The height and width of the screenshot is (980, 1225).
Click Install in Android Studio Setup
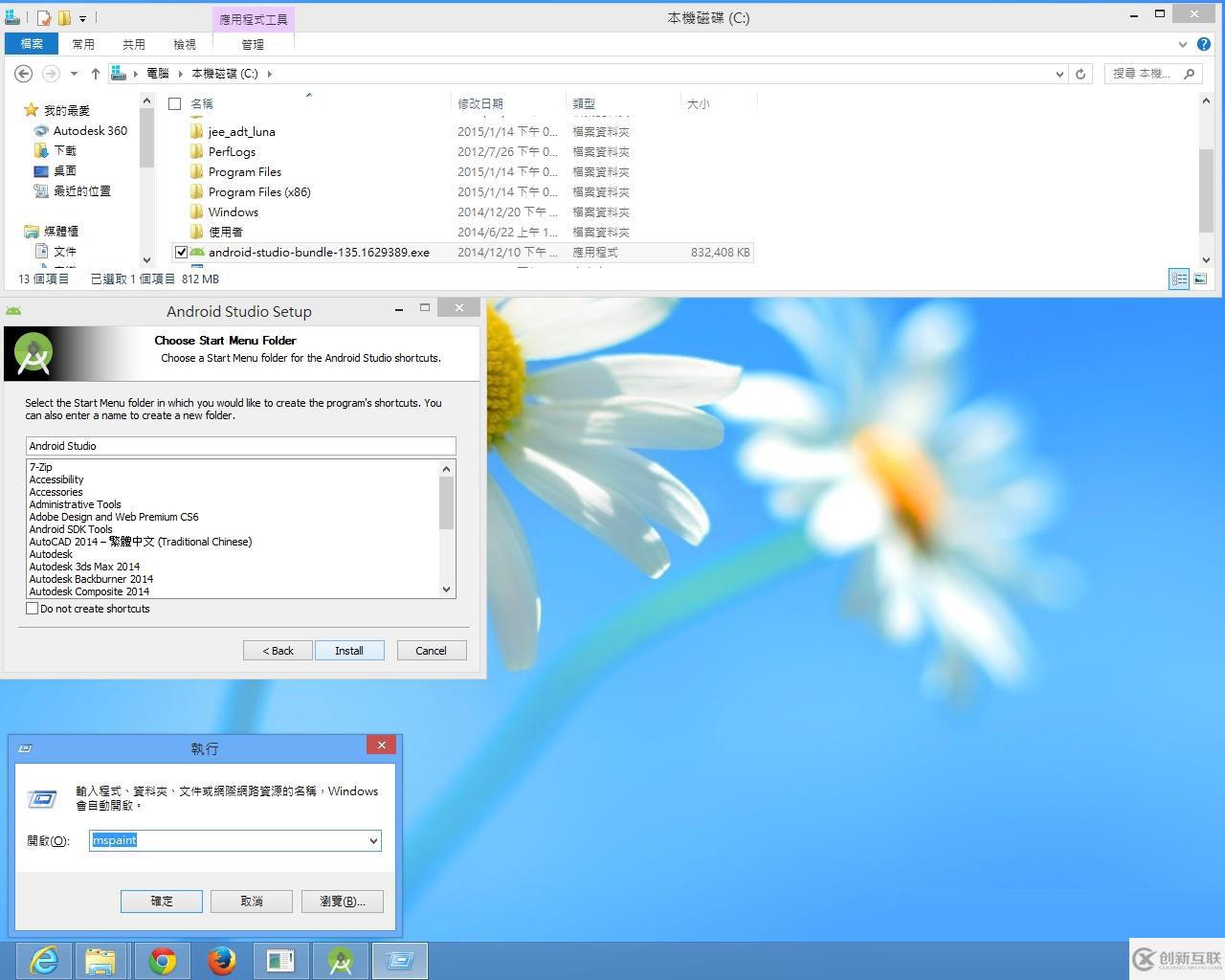pyautogui.click(x=349, y=651)
